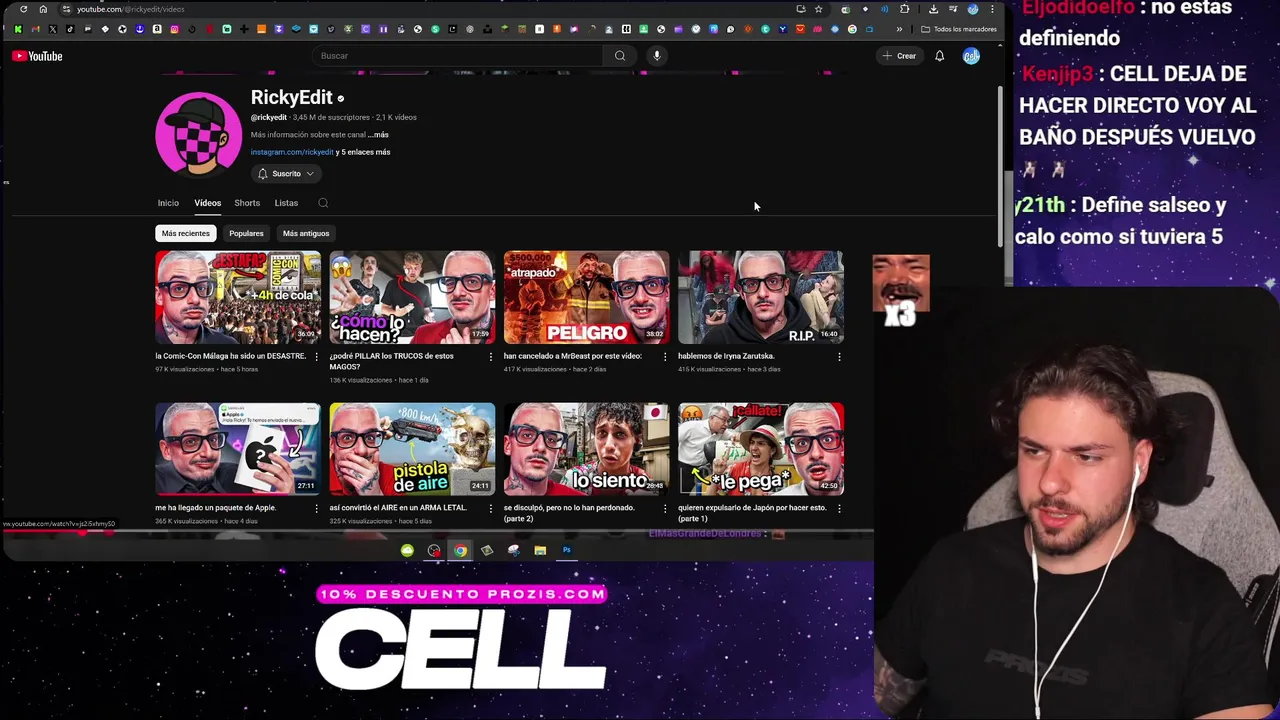Screen dimensions: 1280x720
Task: Open the green cloud taskbar app
Action: (407, 550)
